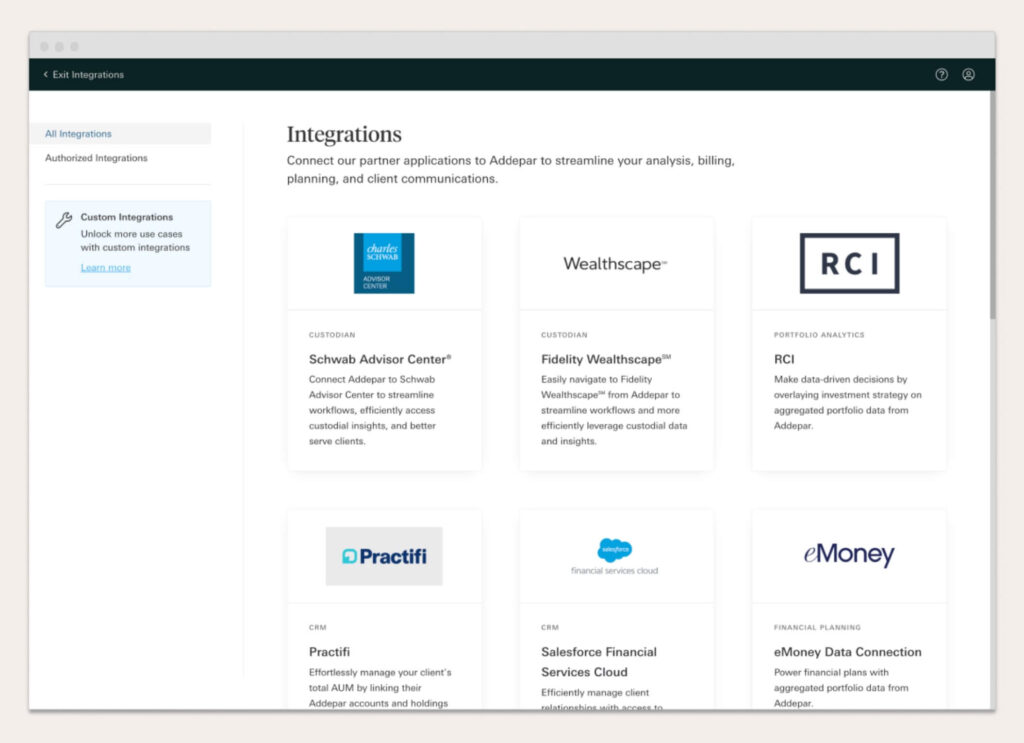The height and width of the screenshot is (743, 1024).
Task: Click the FINANCIAL PLANNING category label
Action: point(817,627)
